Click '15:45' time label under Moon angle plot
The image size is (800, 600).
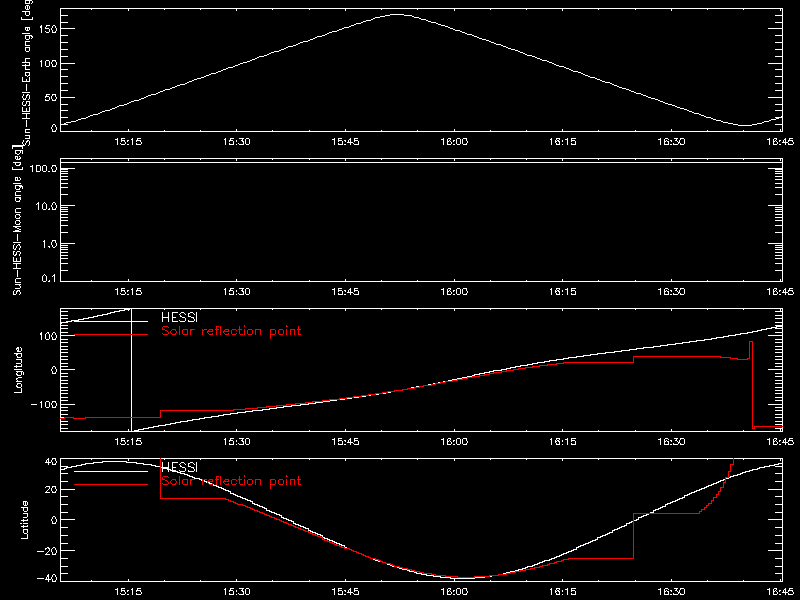click(345, 292)
